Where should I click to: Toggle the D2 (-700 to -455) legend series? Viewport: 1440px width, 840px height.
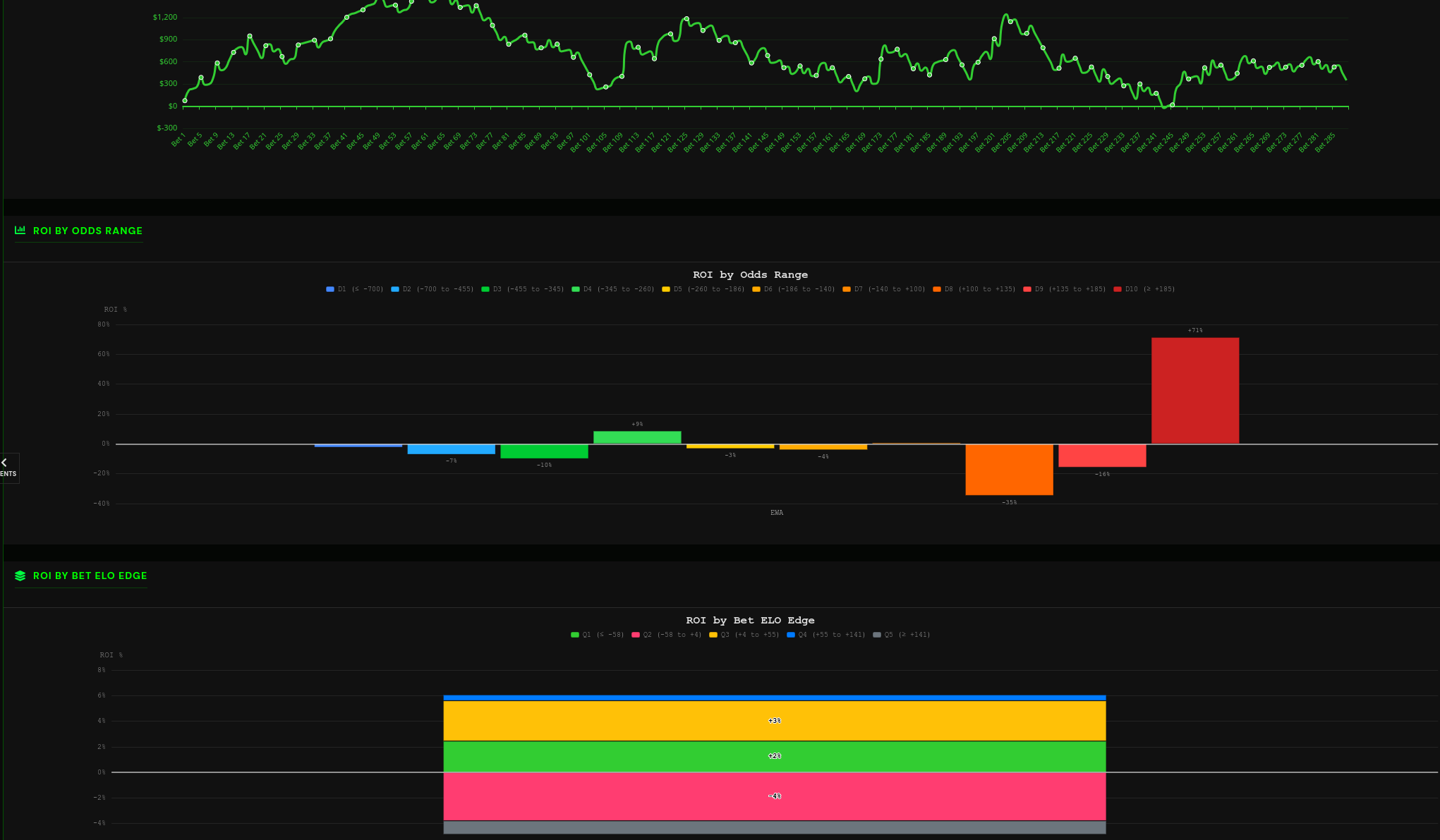[432, 289]
